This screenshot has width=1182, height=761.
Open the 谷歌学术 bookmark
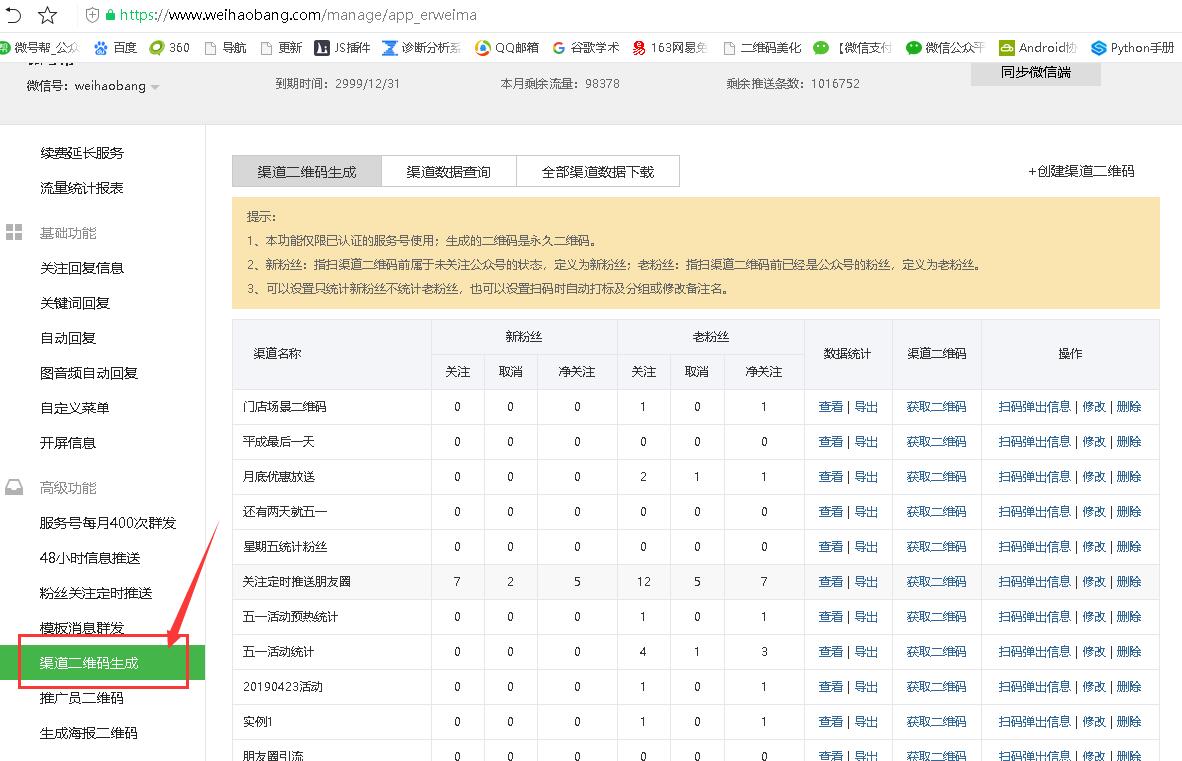(586, 47)
